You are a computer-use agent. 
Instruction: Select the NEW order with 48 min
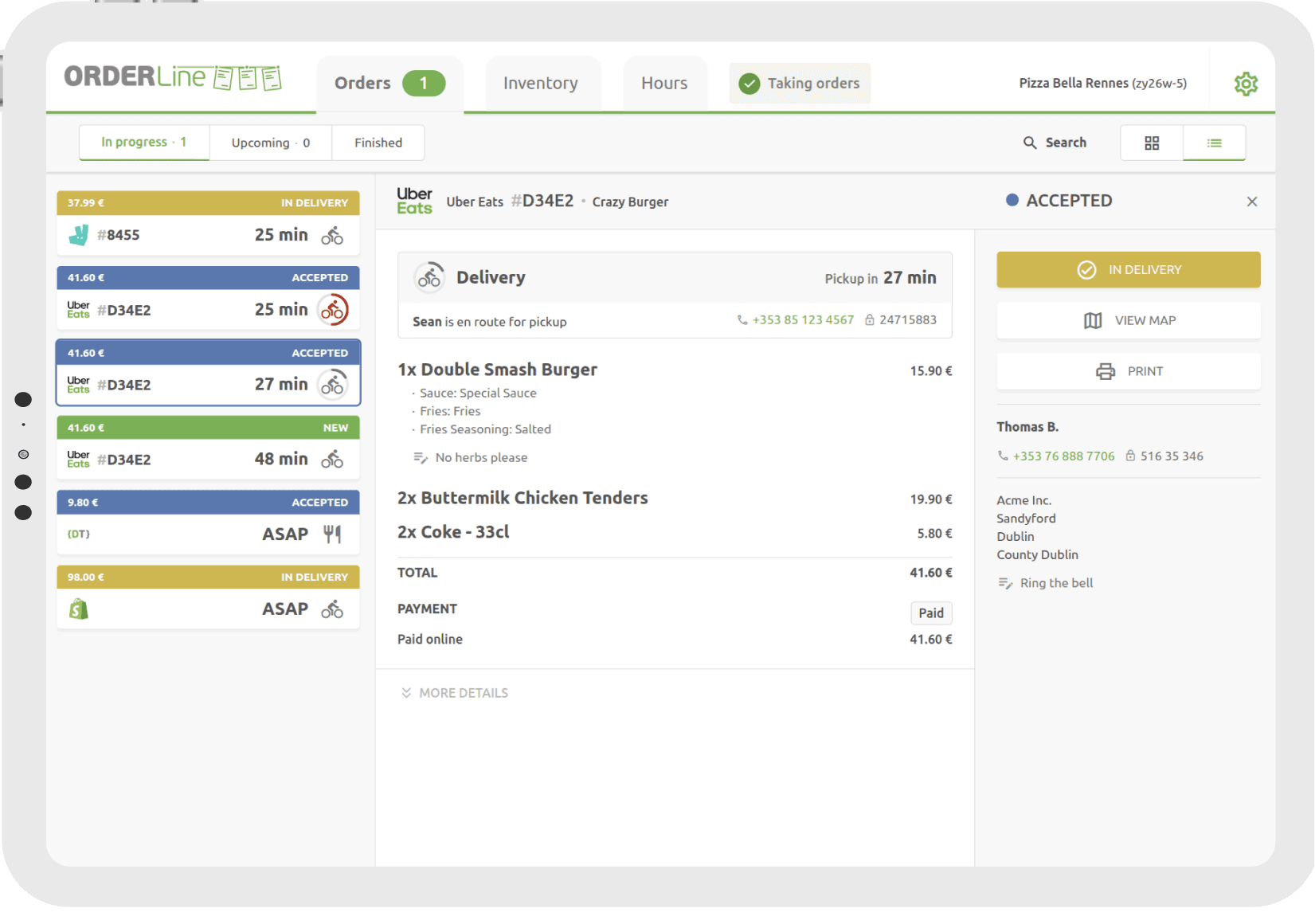pos(208,448)
